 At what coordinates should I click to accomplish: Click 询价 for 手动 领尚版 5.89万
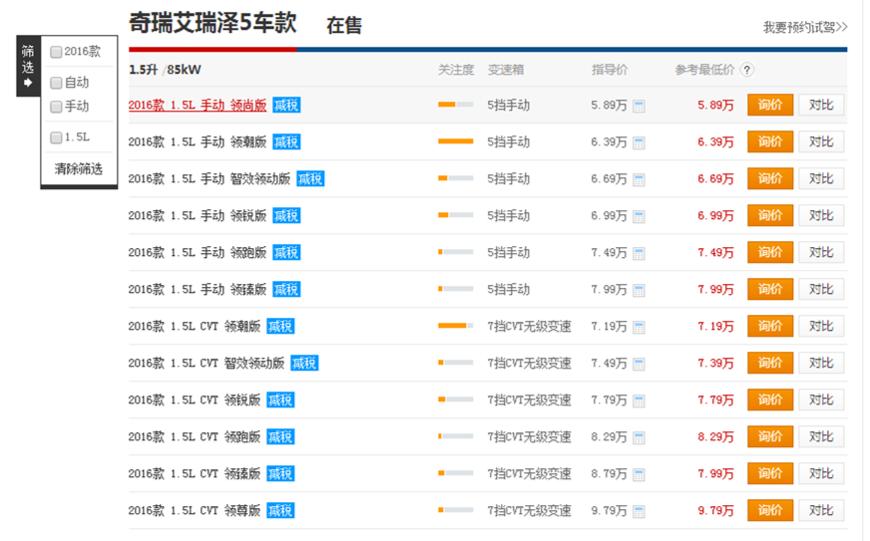(770, 105)
